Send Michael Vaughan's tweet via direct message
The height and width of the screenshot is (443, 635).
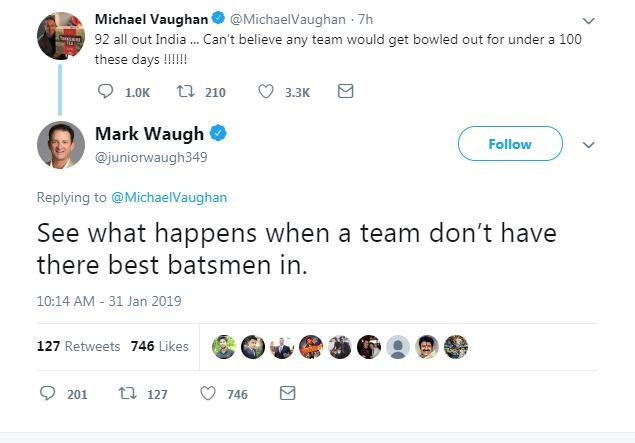pos(345,92)
